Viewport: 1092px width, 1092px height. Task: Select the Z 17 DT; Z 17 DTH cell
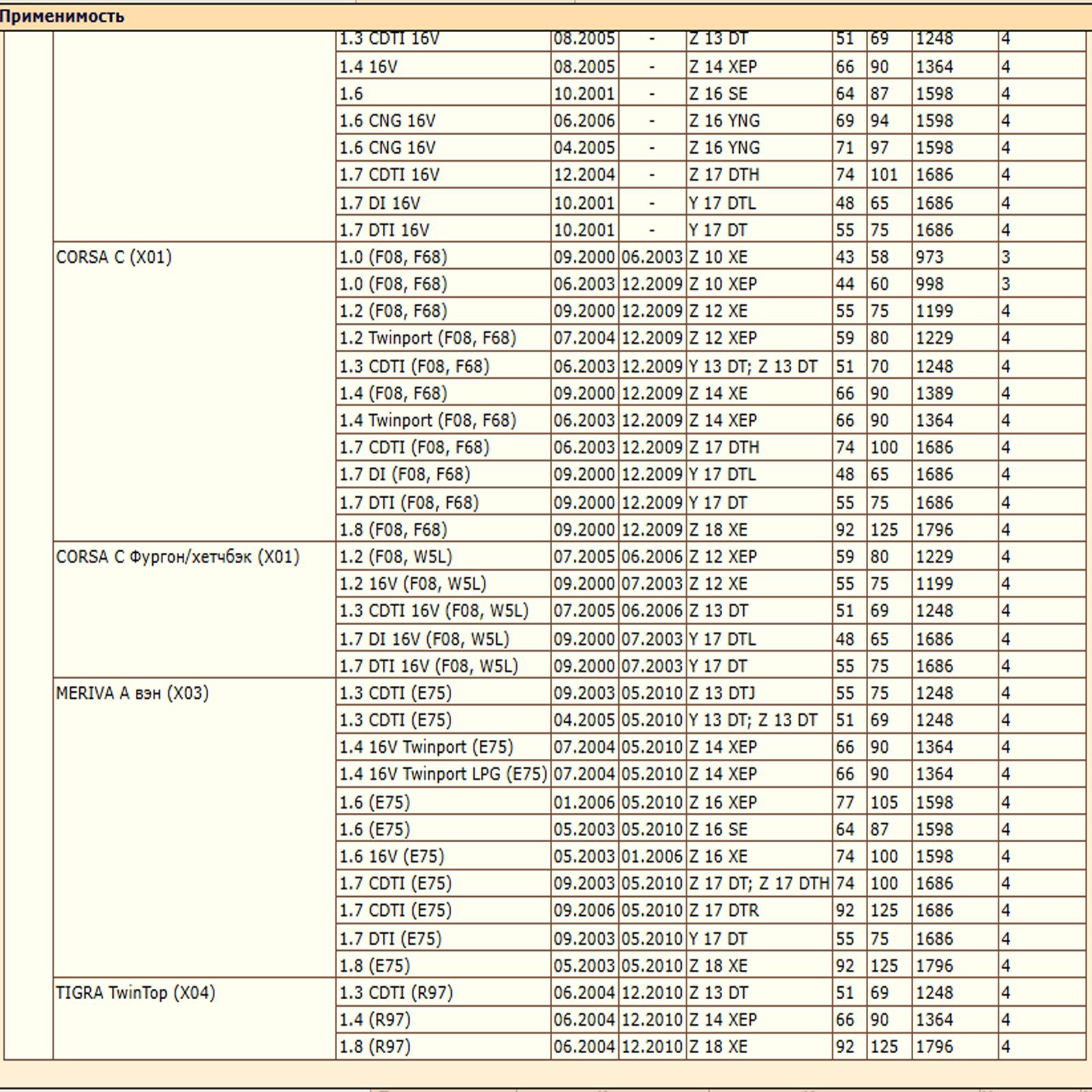pos(759,884)
